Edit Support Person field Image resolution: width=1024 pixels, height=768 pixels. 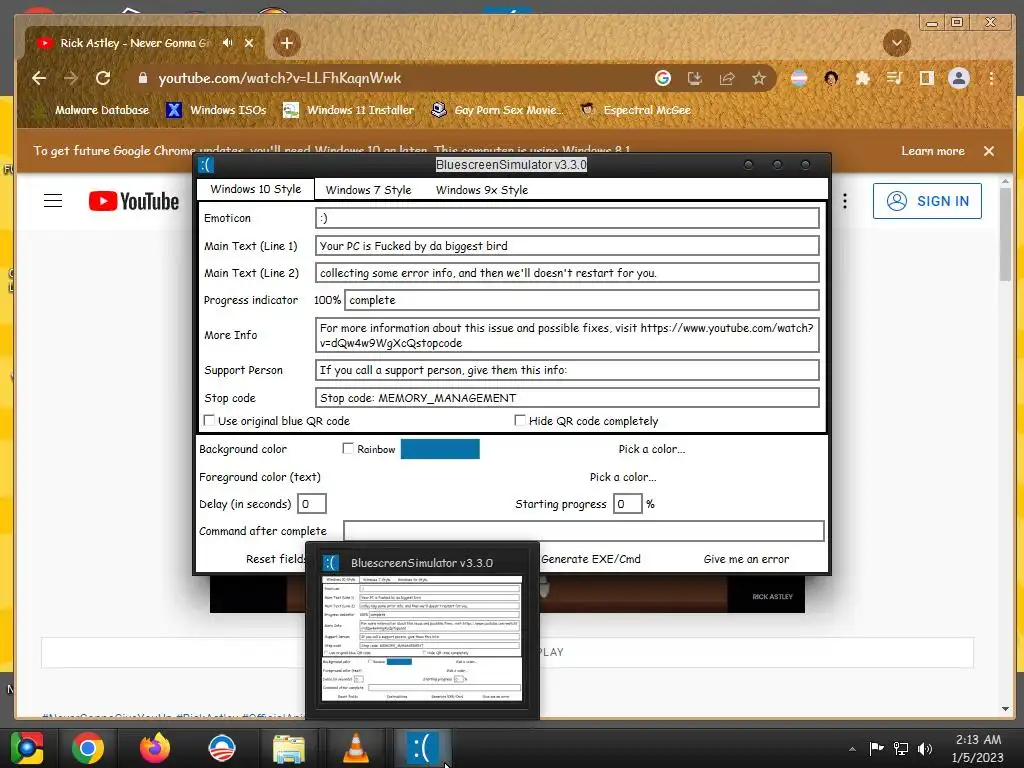click(567, 370)
